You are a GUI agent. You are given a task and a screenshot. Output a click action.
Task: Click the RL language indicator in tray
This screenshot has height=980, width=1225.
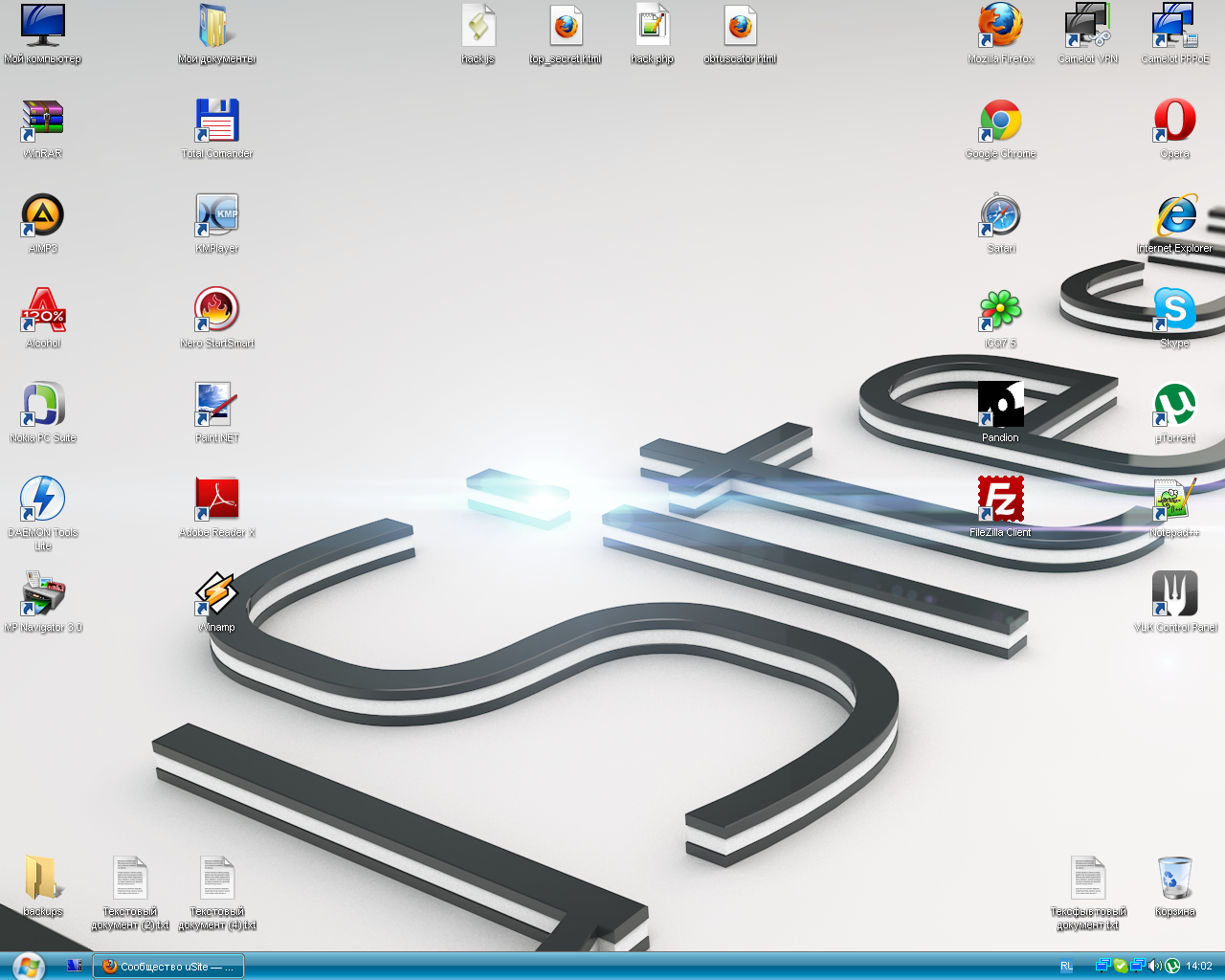(1066, 967)
